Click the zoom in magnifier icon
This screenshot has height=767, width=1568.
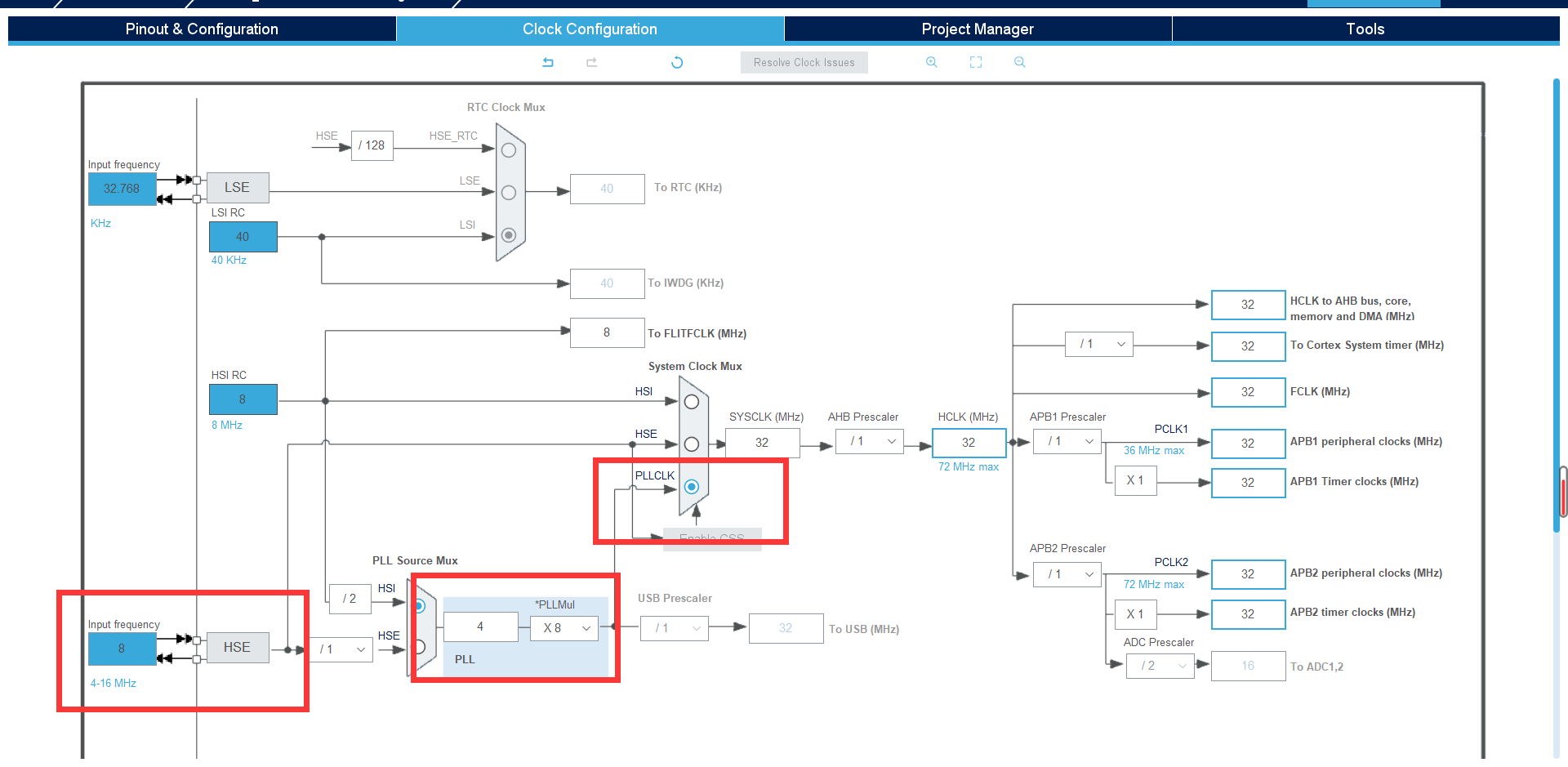(x=931, y=62)
